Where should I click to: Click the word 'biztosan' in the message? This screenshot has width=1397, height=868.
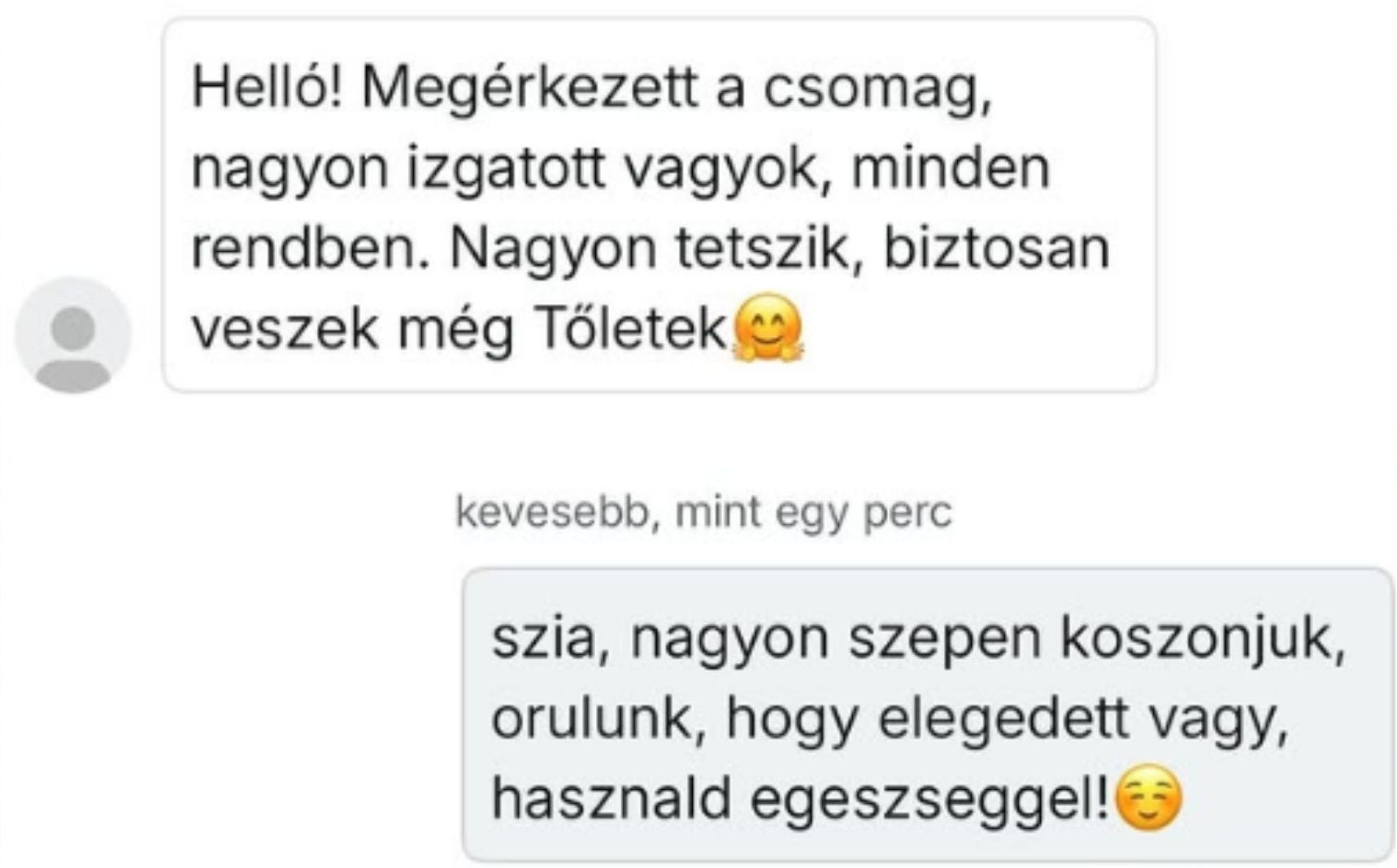click(997, 249)
